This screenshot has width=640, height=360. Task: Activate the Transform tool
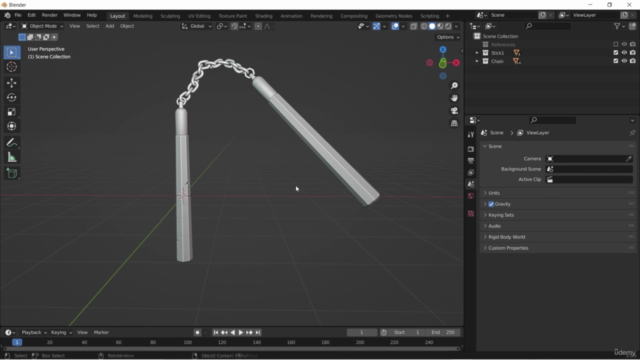point(11,126)
